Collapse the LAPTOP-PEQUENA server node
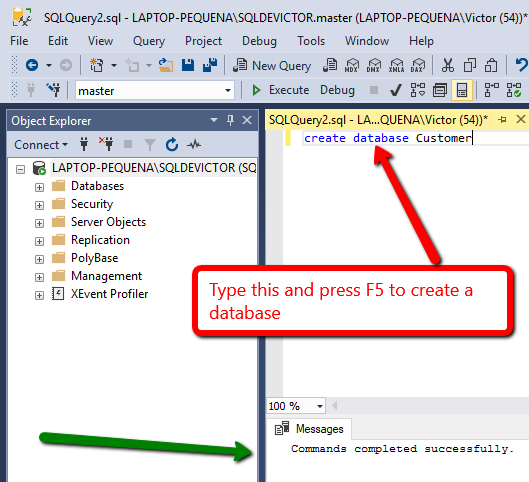This screenshot has width=529, height=482. (21, 169)
